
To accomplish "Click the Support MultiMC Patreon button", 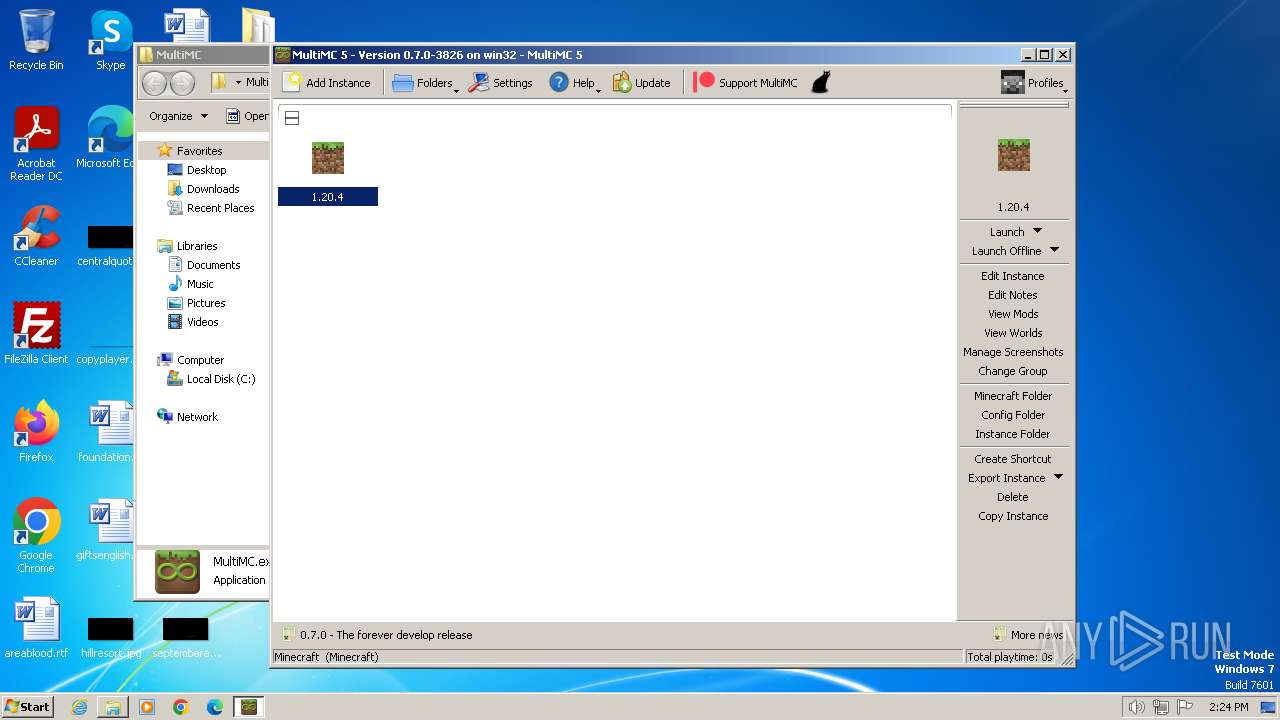I will tap(746, 83).
